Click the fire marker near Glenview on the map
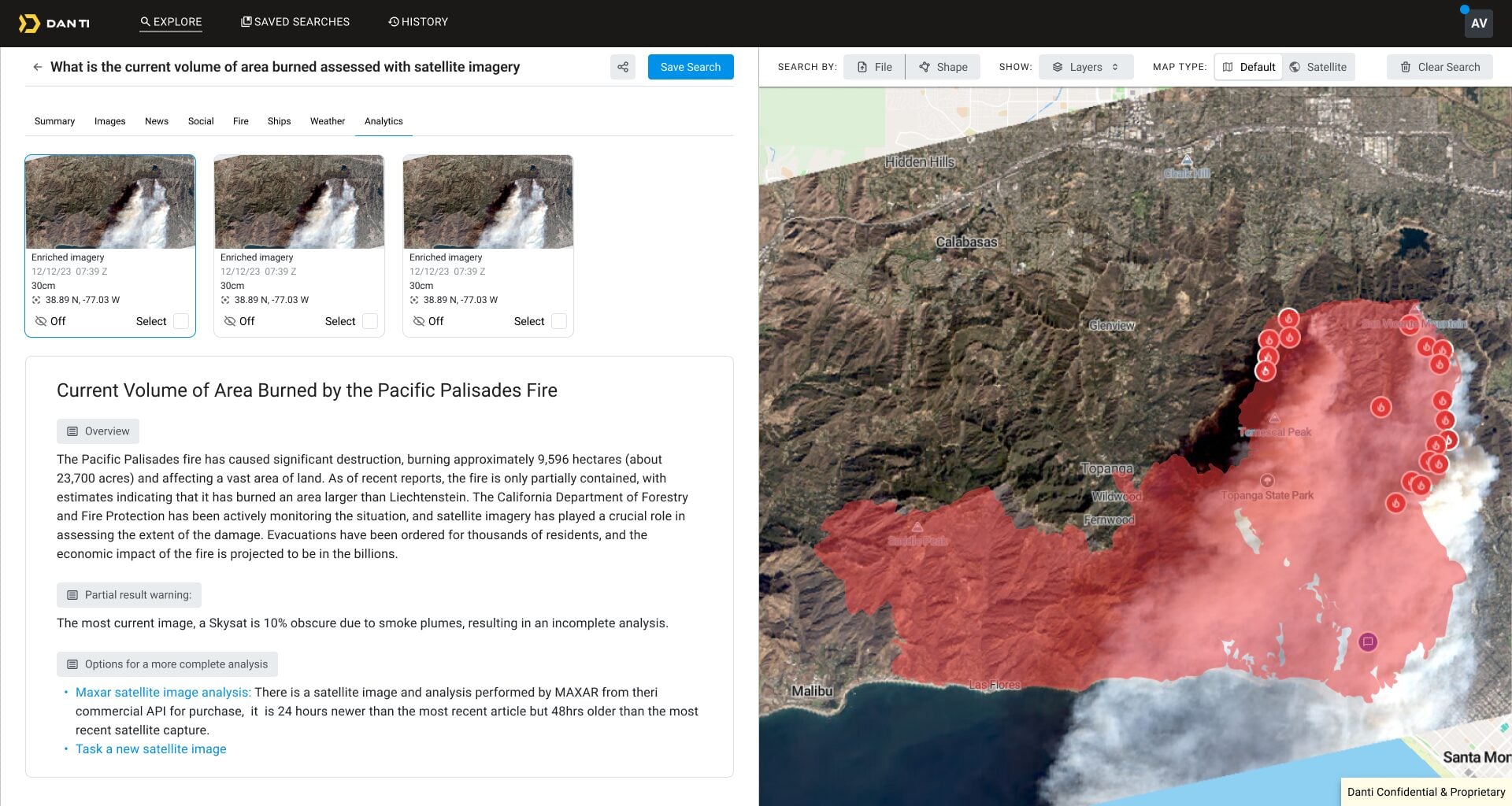Screen dimensions: 1512x806 [1265, 370]
